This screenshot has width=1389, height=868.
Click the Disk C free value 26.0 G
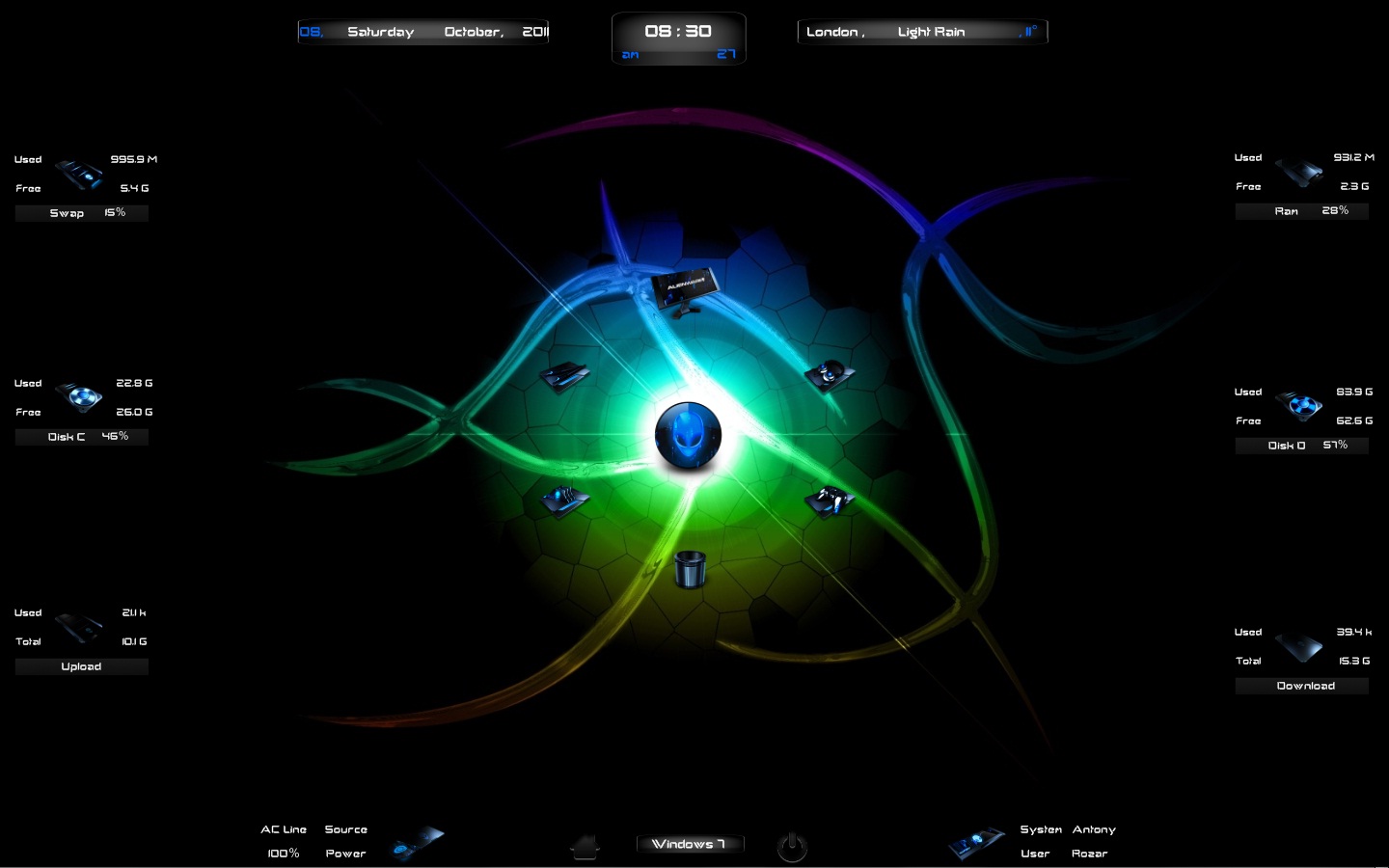click(x=134, y=412)
